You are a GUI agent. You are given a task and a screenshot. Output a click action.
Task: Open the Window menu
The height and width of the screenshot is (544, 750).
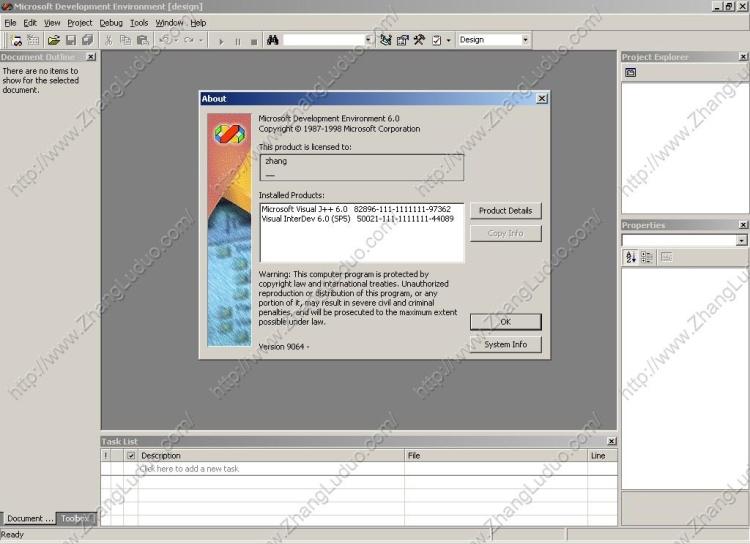click(x=169, y=23)
